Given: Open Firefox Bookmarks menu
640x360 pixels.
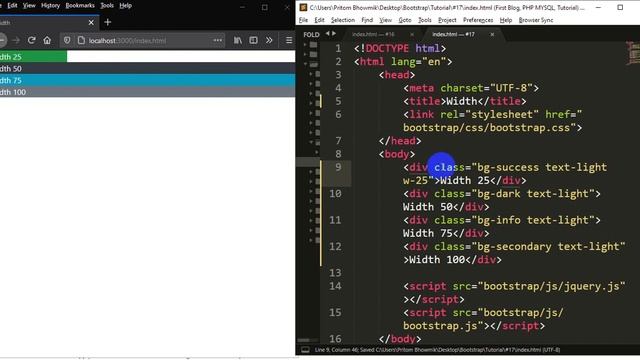Looking at the screenshot, I should click(x=80, y=6).
